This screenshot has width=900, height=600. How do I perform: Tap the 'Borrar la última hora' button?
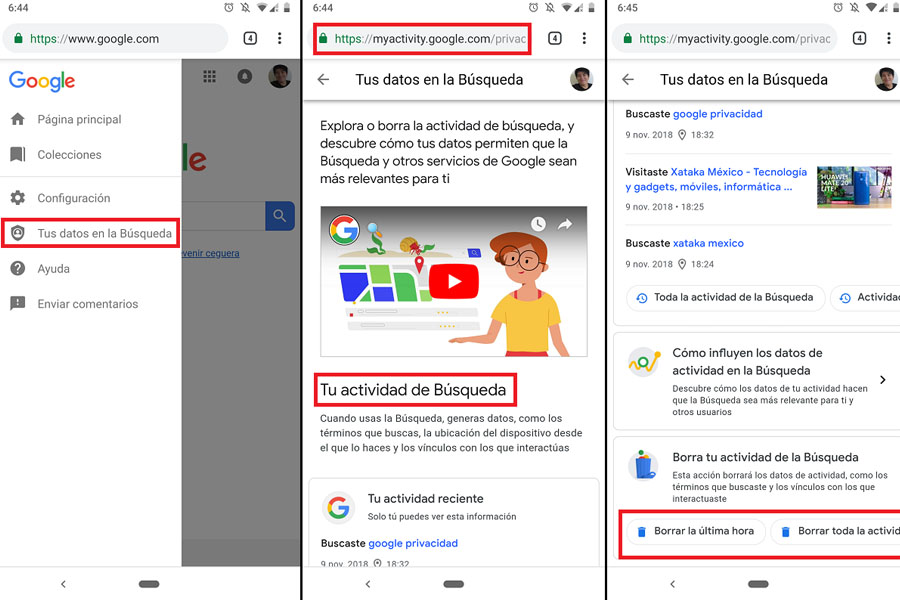(696, 531)
